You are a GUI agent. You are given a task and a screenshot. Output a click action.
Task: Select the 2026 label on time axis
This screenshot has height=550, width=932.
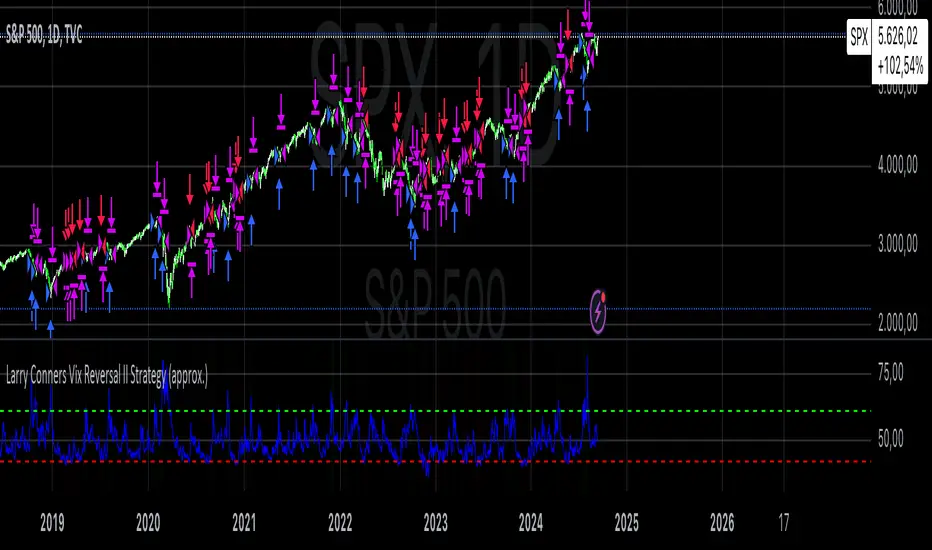[x=722, y=523]
